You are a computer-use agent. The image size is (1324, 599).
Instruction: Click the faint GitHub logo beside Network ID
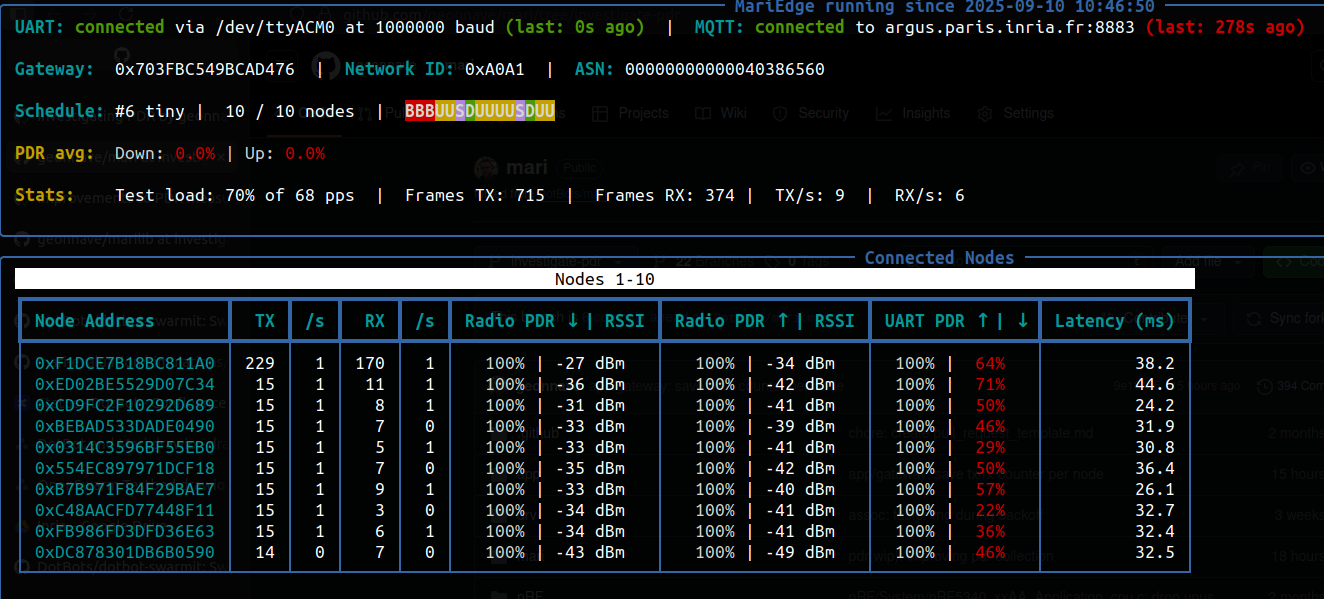(327, 67)
